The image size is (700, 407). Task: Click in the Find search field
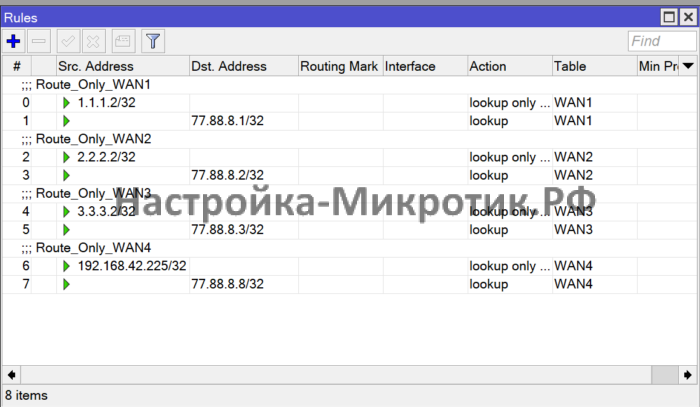point(659,41)
